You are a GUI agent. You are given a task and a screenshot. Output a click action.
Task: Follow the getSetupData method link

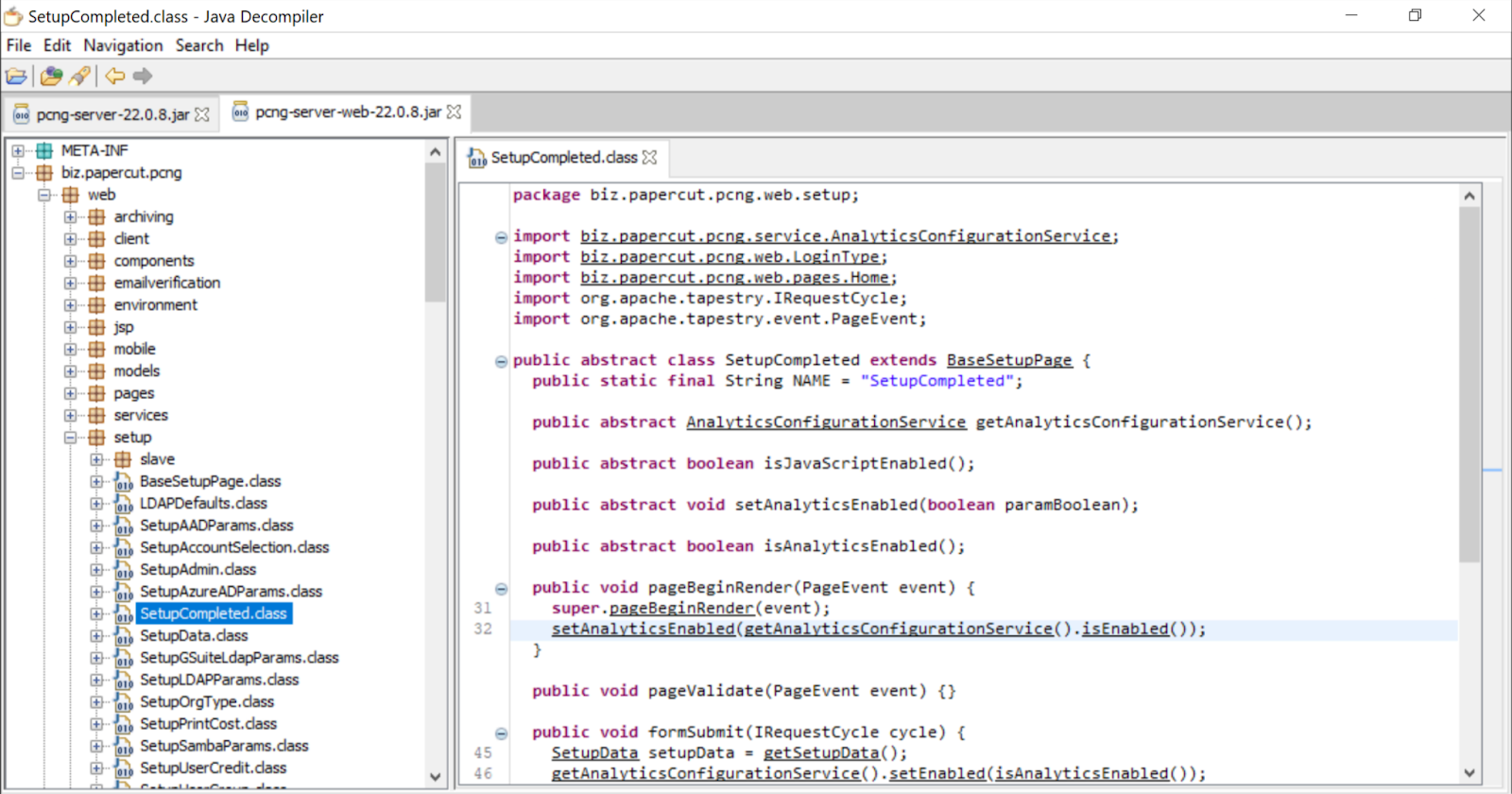(x=821, y=753)
